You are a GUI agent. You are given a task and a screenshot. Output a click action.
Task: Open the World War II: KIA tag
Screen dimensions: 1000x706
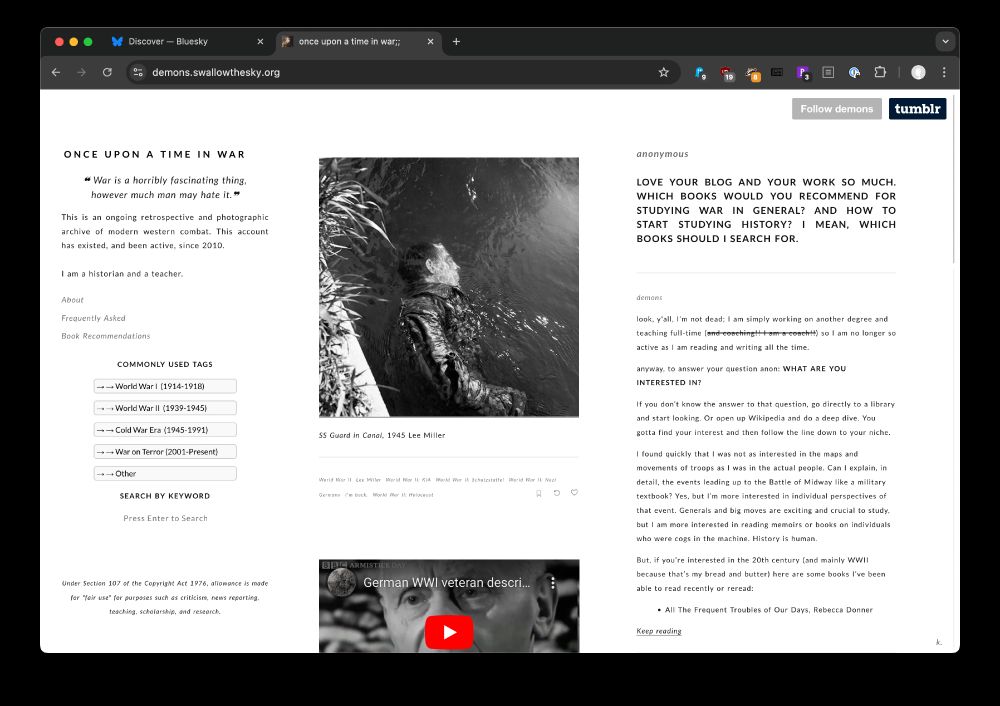point(408,480)
